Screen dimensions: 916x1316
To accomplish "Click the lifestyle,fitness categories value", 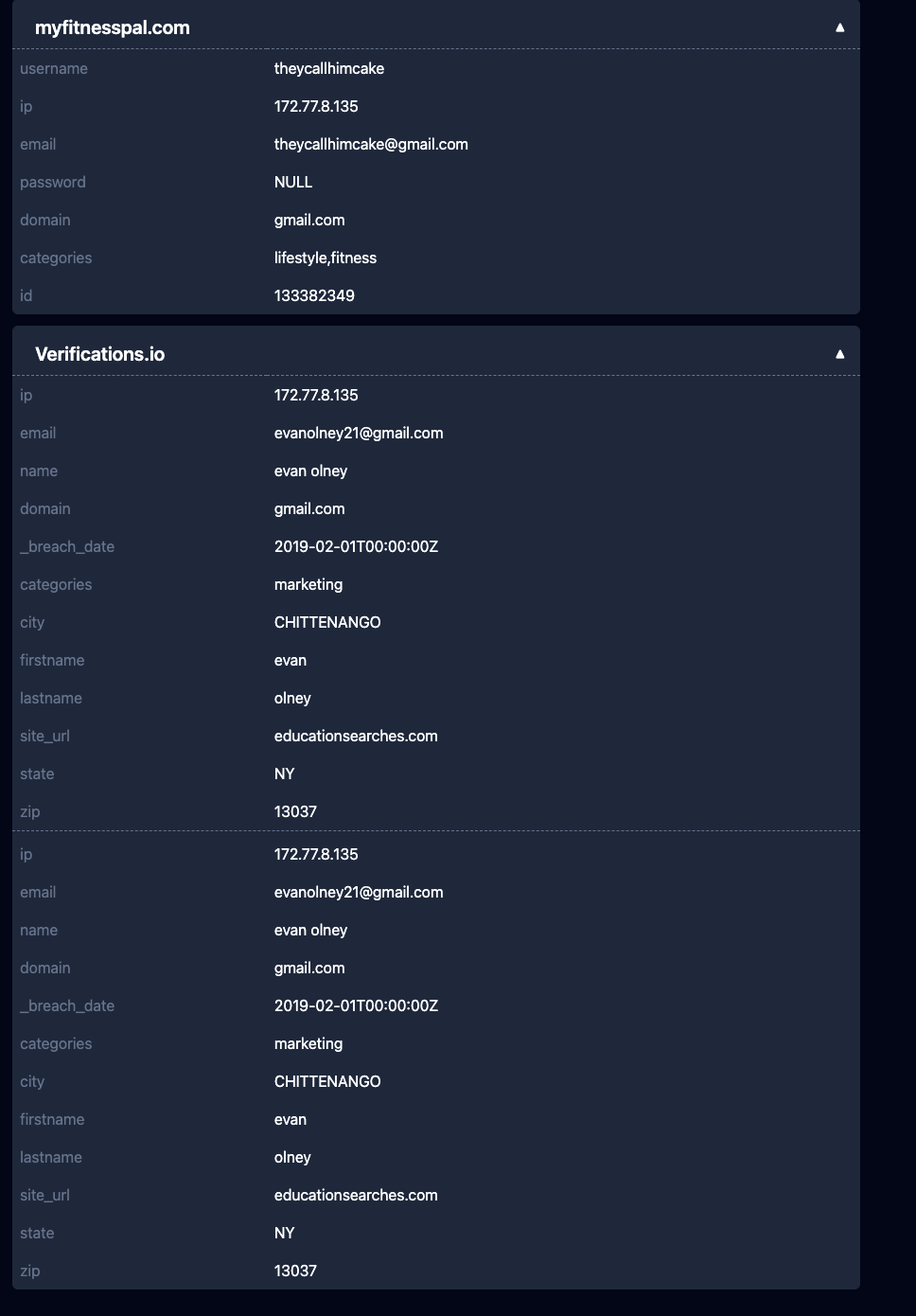I will point(326,258).
